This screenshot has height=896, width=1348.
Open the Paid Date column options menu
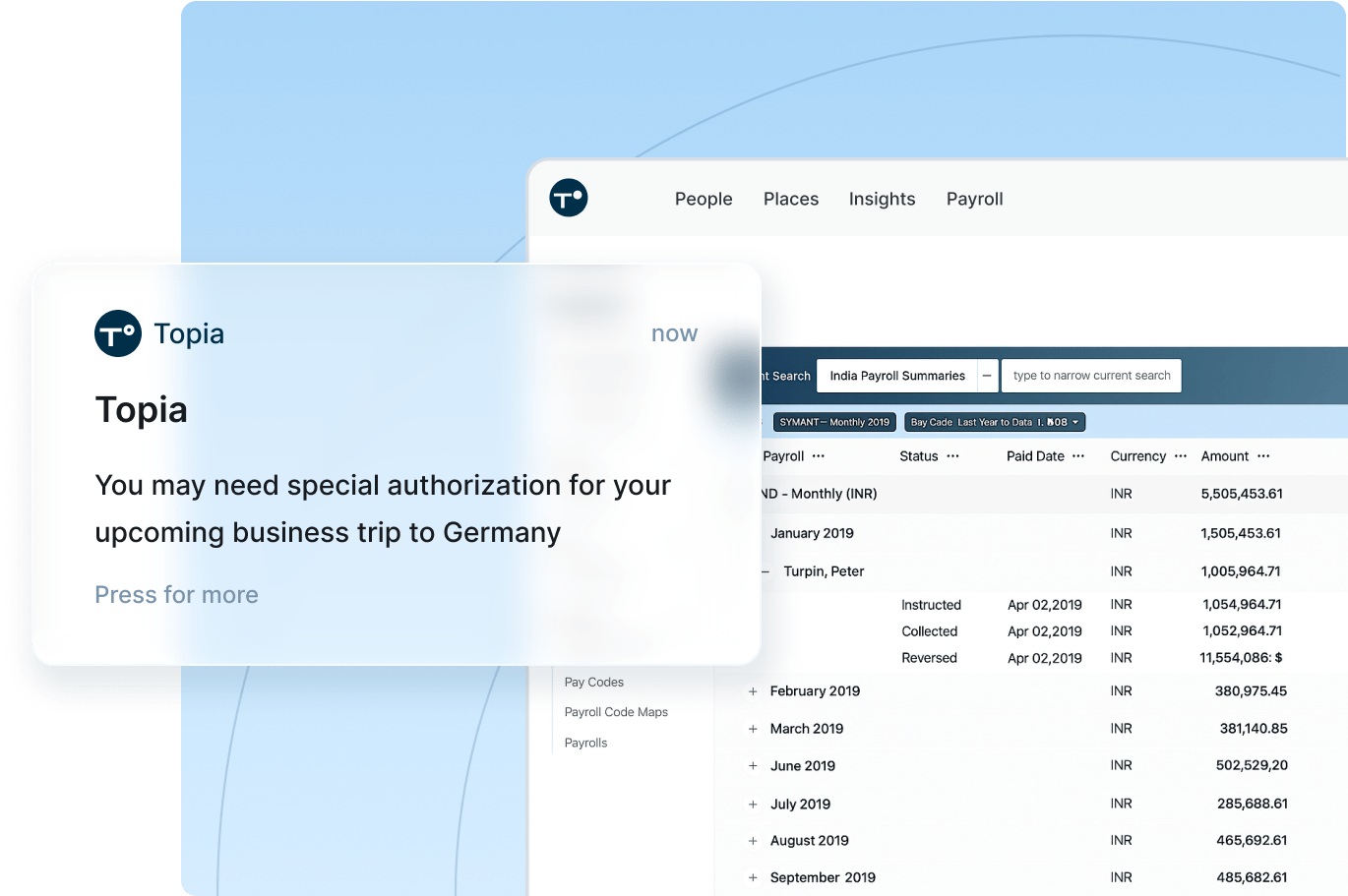[x=1078, y=456]
